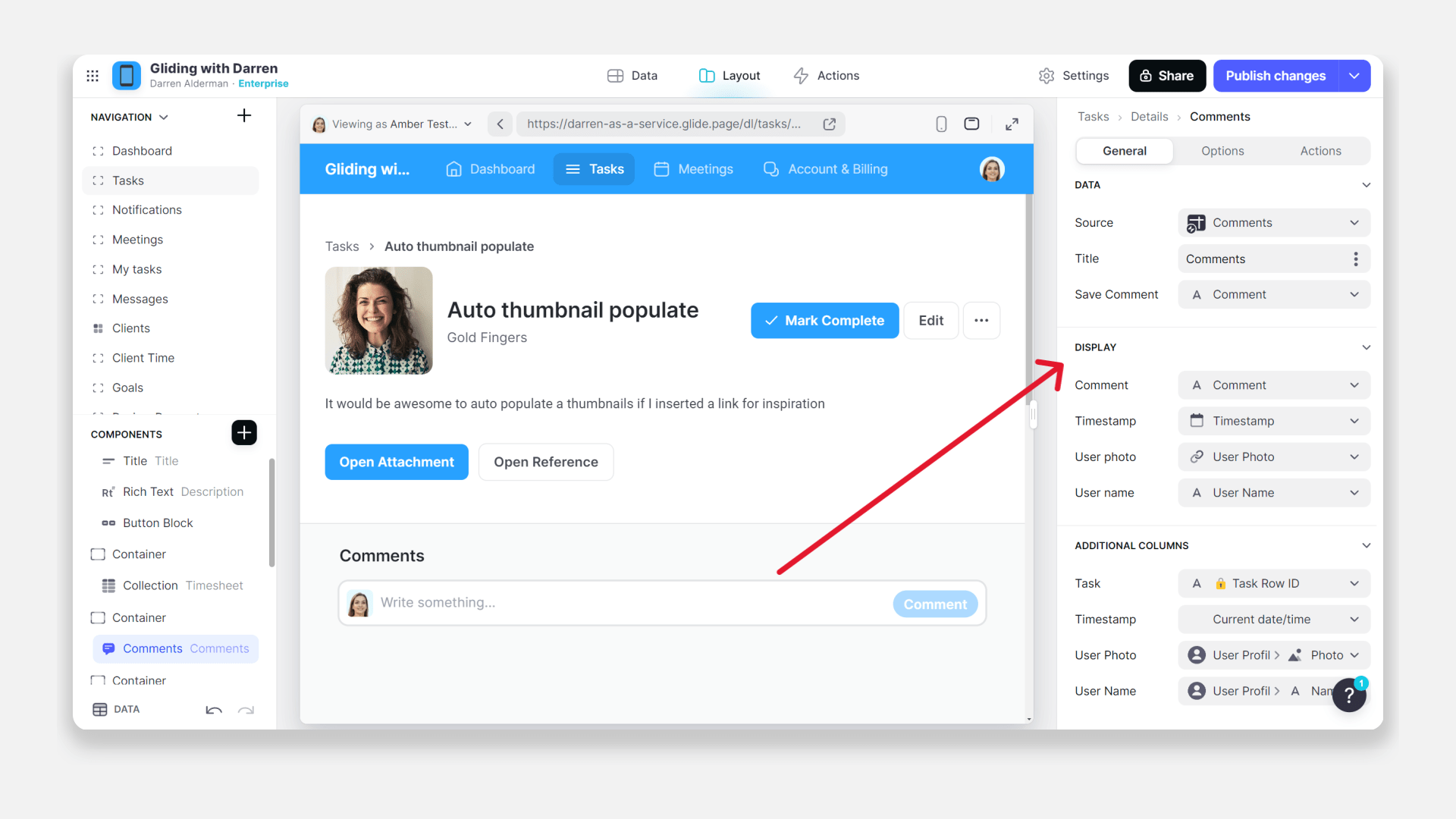Open Title field three-dot options
The height and width of the screenshot is (819, 1456).
tap(1356, 259)
